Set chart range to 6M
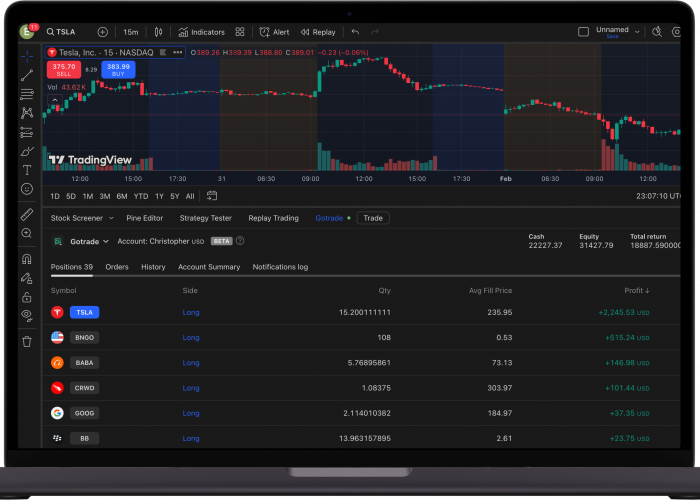Screen dimensions: 700x500 (x=122, y=196)
